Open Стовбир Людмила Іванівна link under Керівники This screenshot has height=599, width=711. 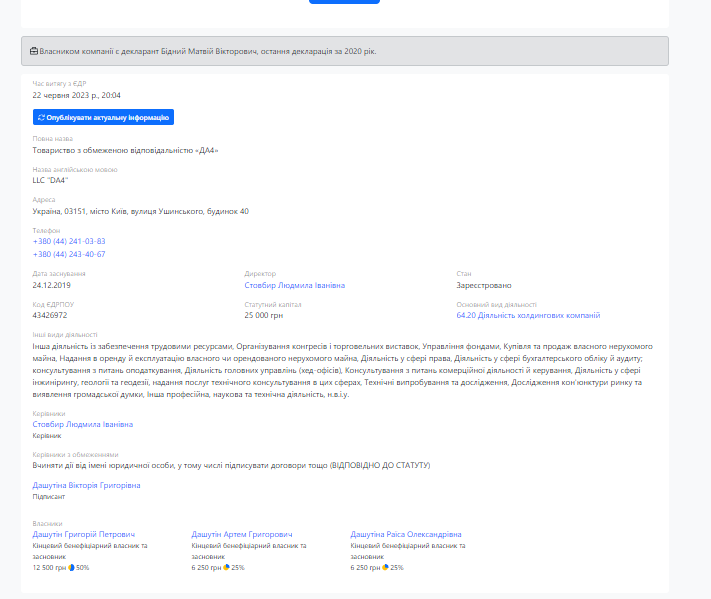click(82, 424)
